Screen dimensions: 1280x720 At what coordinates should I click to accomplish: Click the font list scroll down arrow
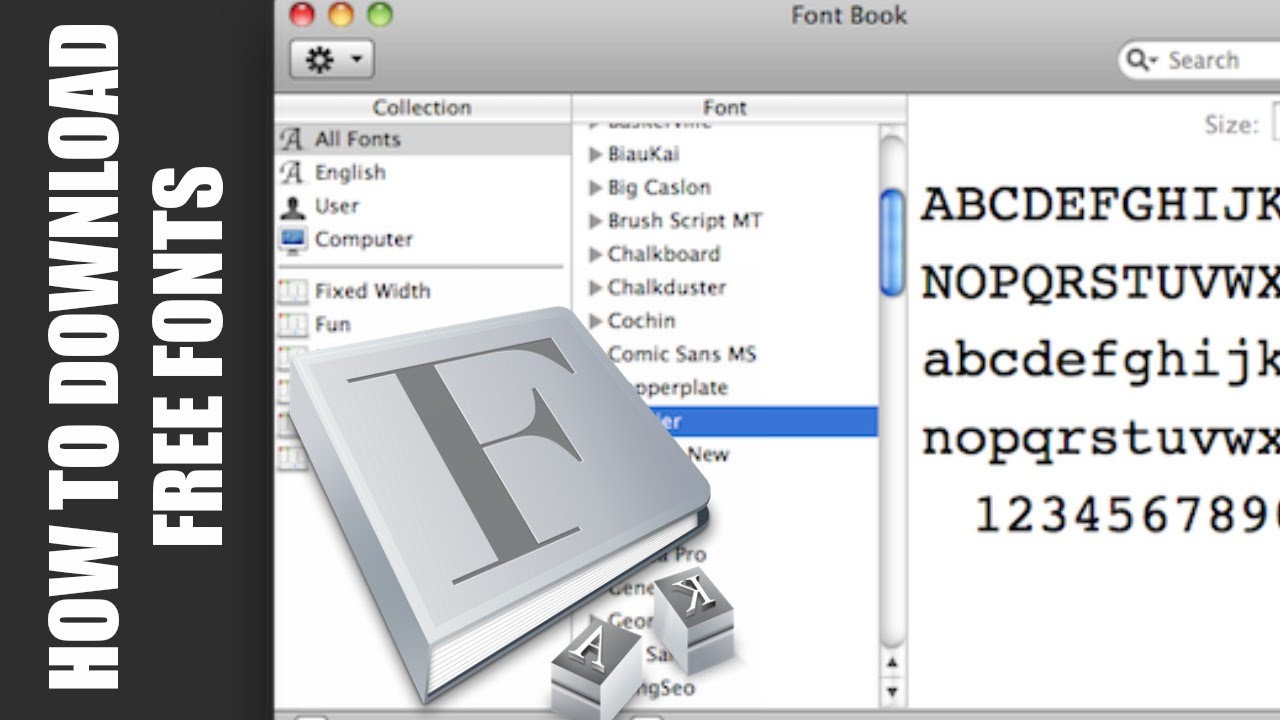pos(892,691)
